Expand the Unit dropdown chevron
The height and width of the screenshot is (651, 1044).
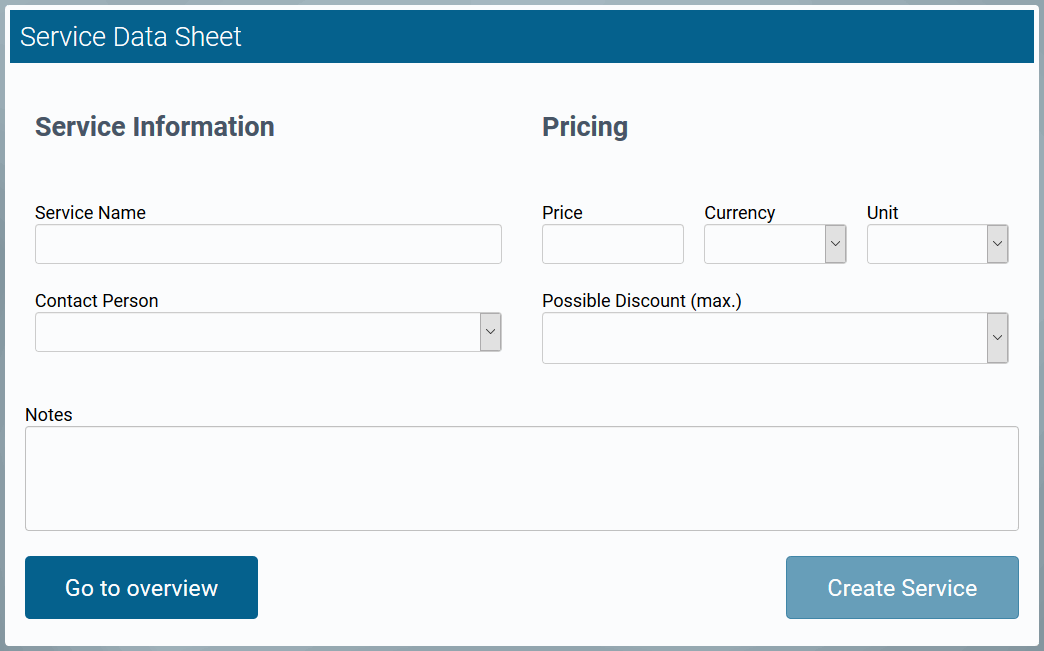tap(997, 244)
